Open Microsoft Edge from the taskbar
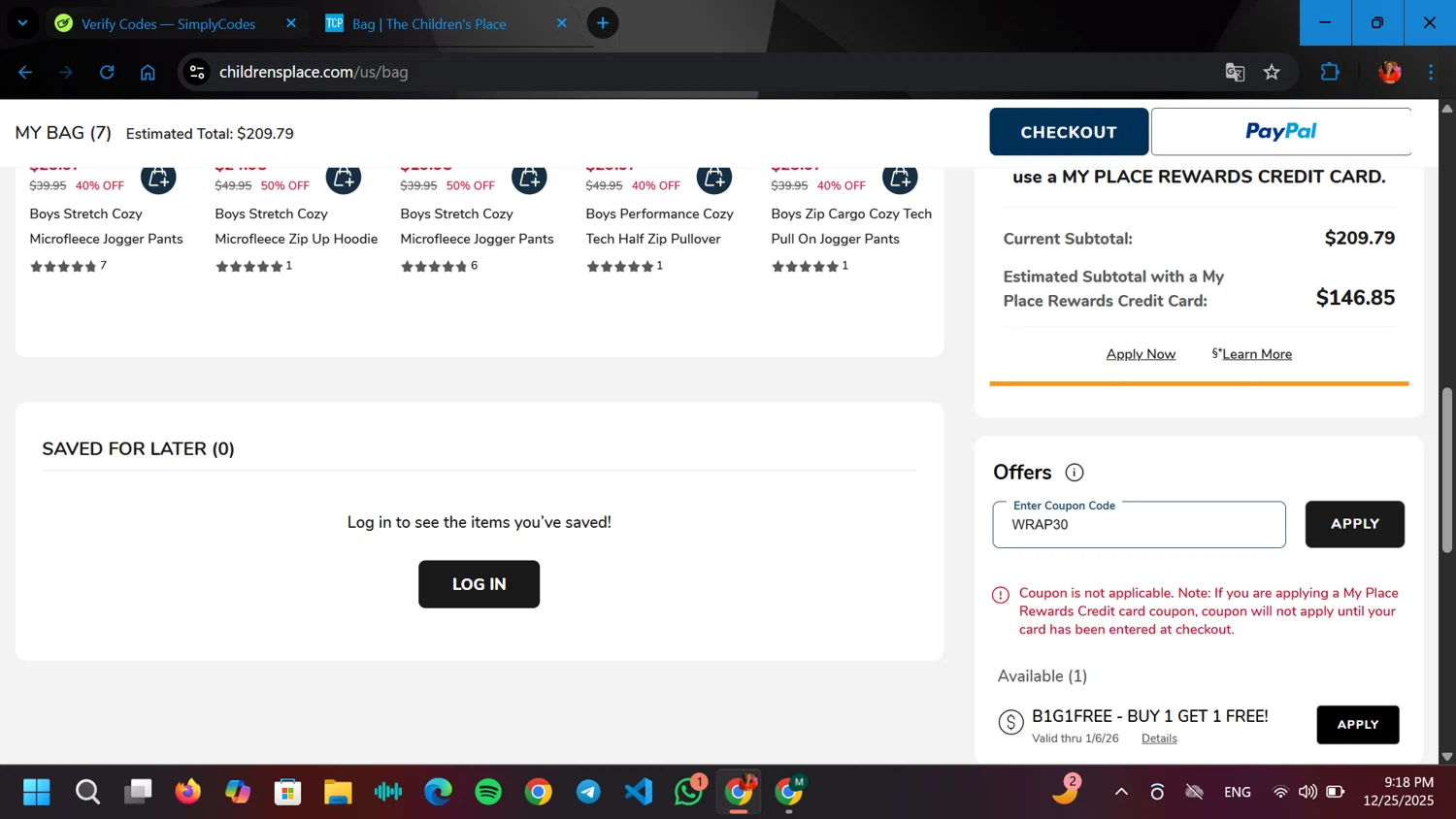The image size is (1456, 819). 438,792
